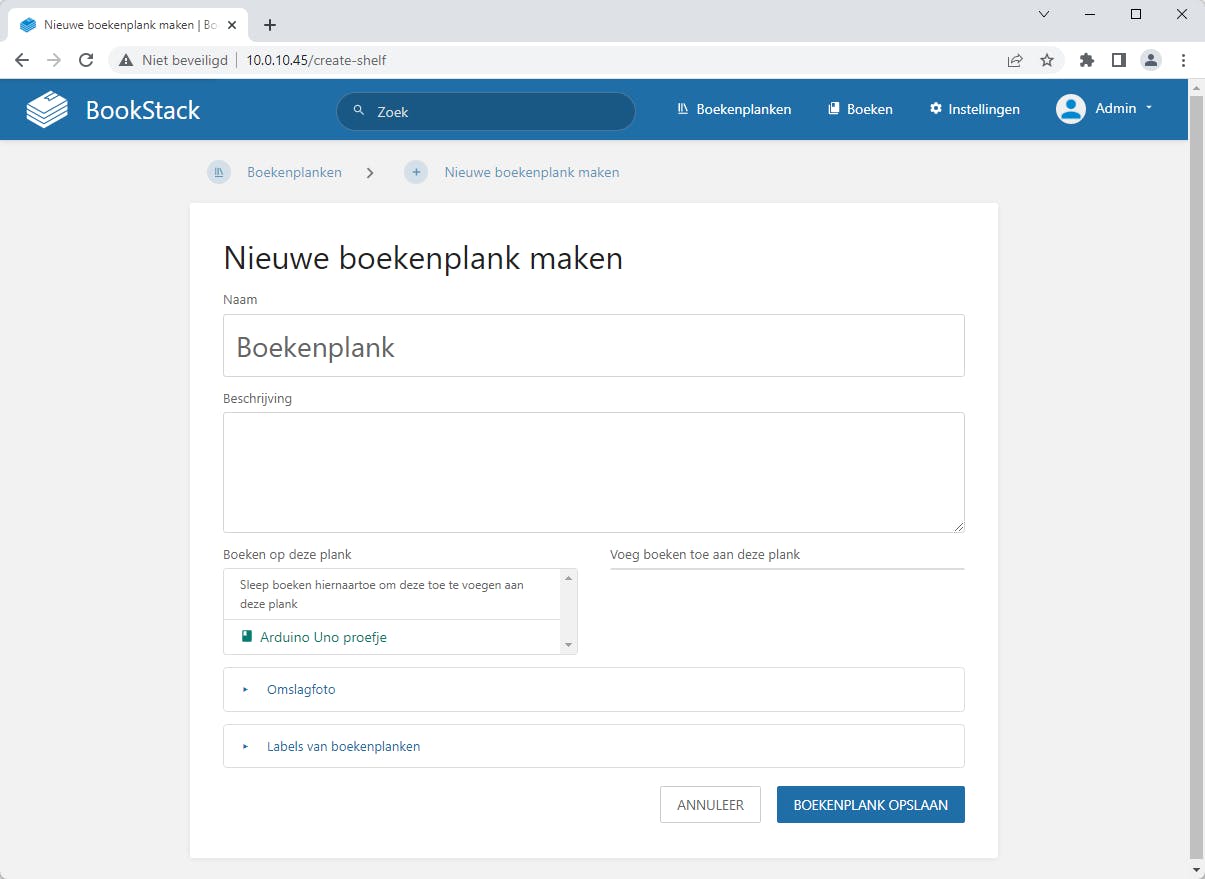Click the 'Sleep boeken hiernaartoe' instruction text
1205x879 pixels.
(x=382, y=594)
